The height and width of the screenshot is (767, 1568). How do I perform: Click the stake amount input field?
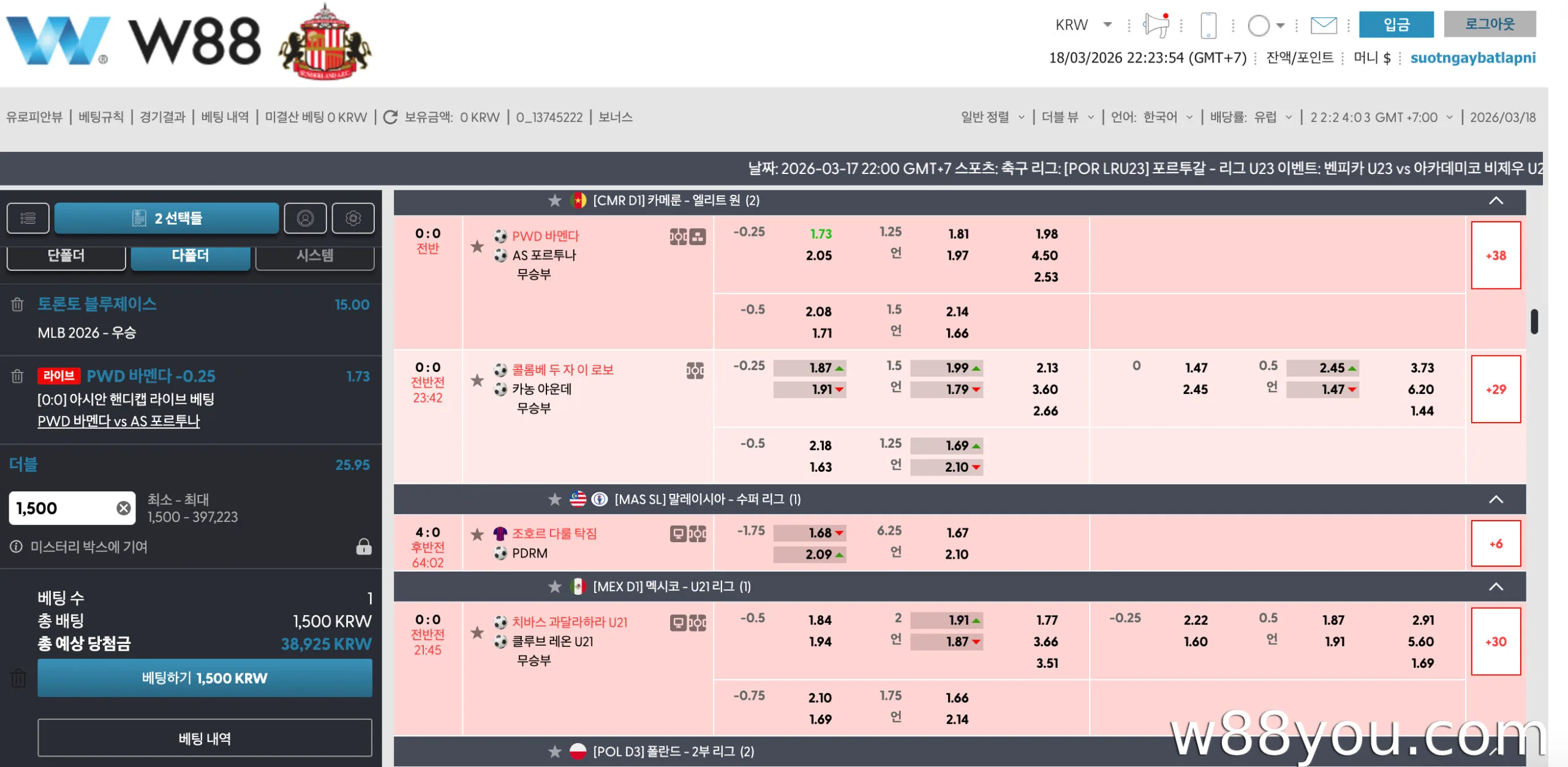click(x=72, y=508)
